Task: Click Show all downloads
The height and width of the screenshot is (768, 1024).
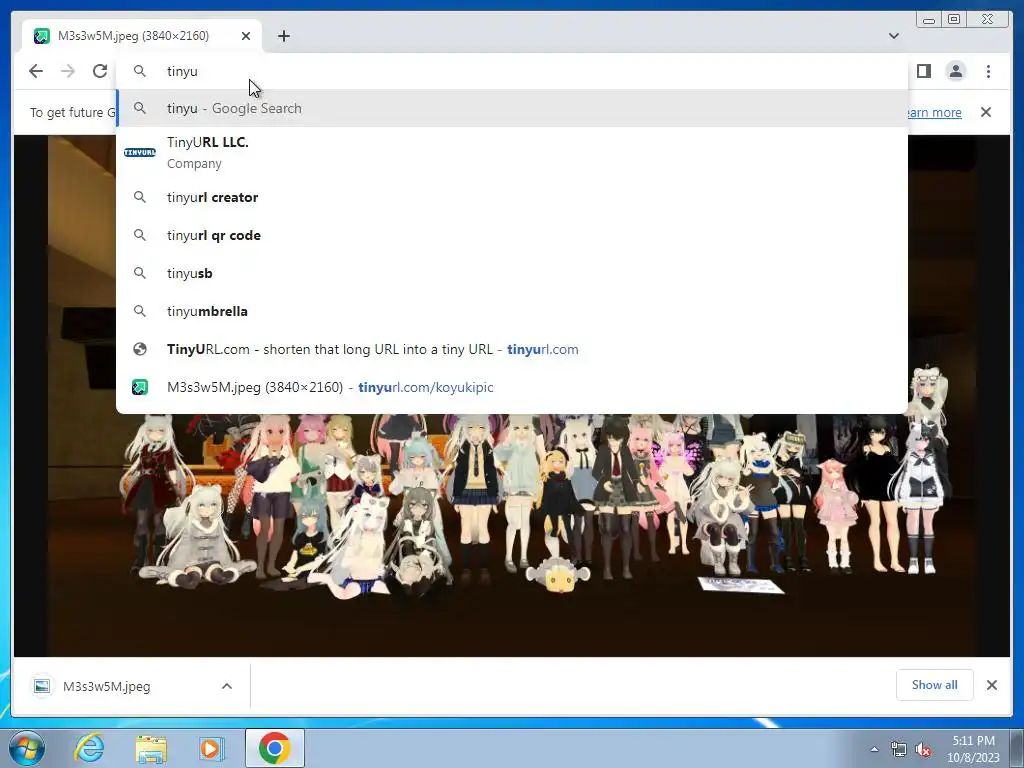Action: pyautogui.click(x=935, y=685)
